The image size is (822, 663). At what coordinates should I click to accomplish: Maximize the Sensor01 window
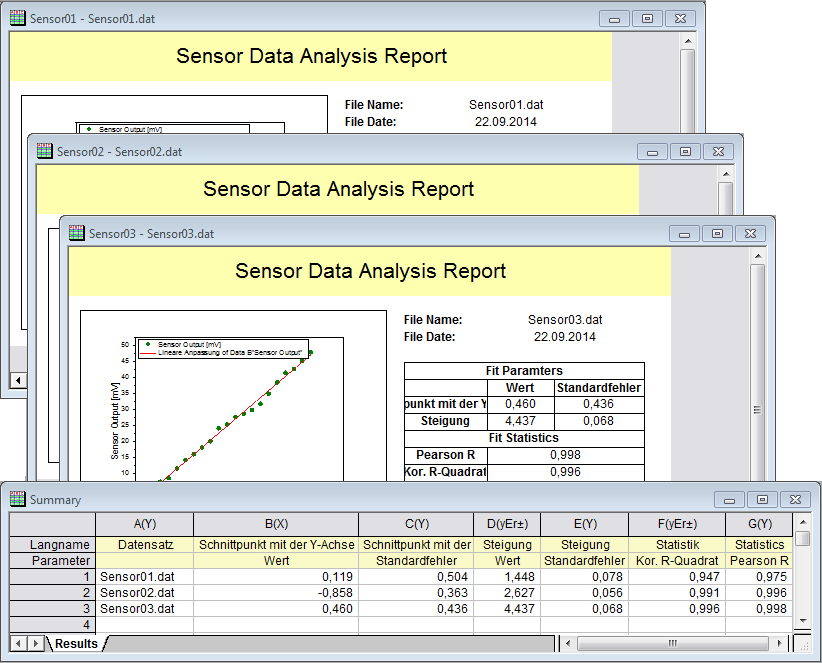tap(647, 19)
